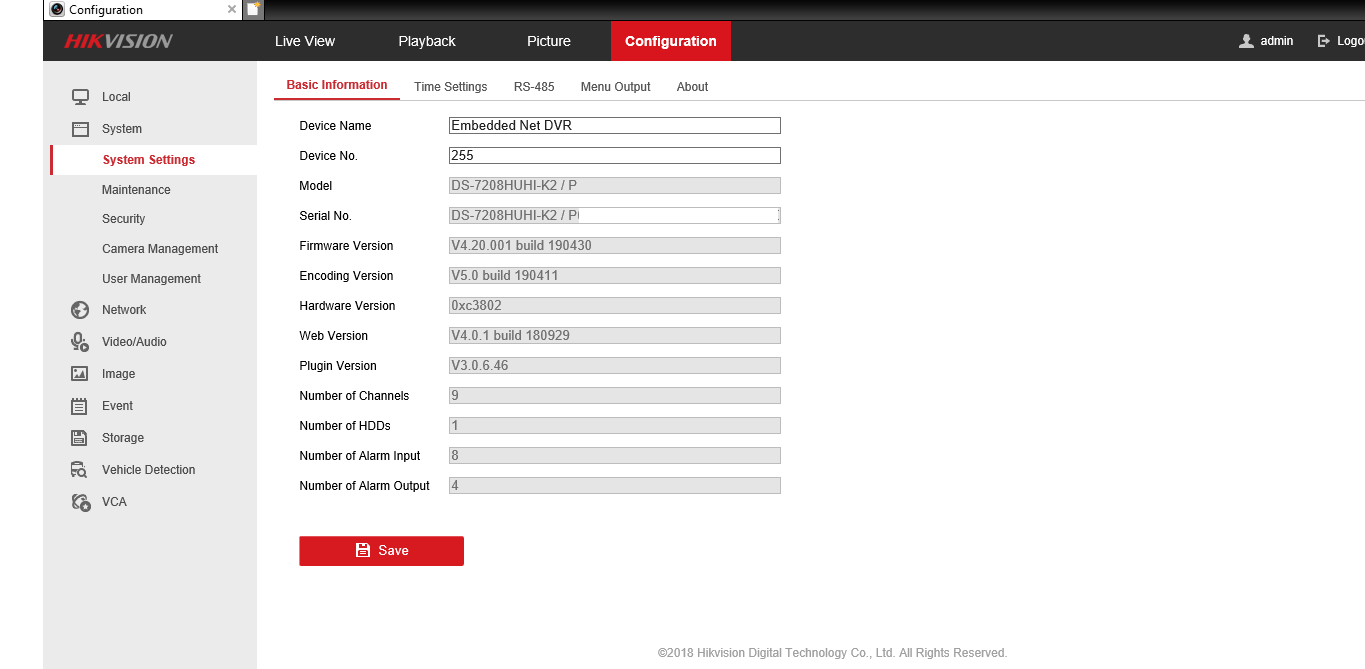Open the Time Settings tab
The image size is (1365, 669).
pos(450,87)
